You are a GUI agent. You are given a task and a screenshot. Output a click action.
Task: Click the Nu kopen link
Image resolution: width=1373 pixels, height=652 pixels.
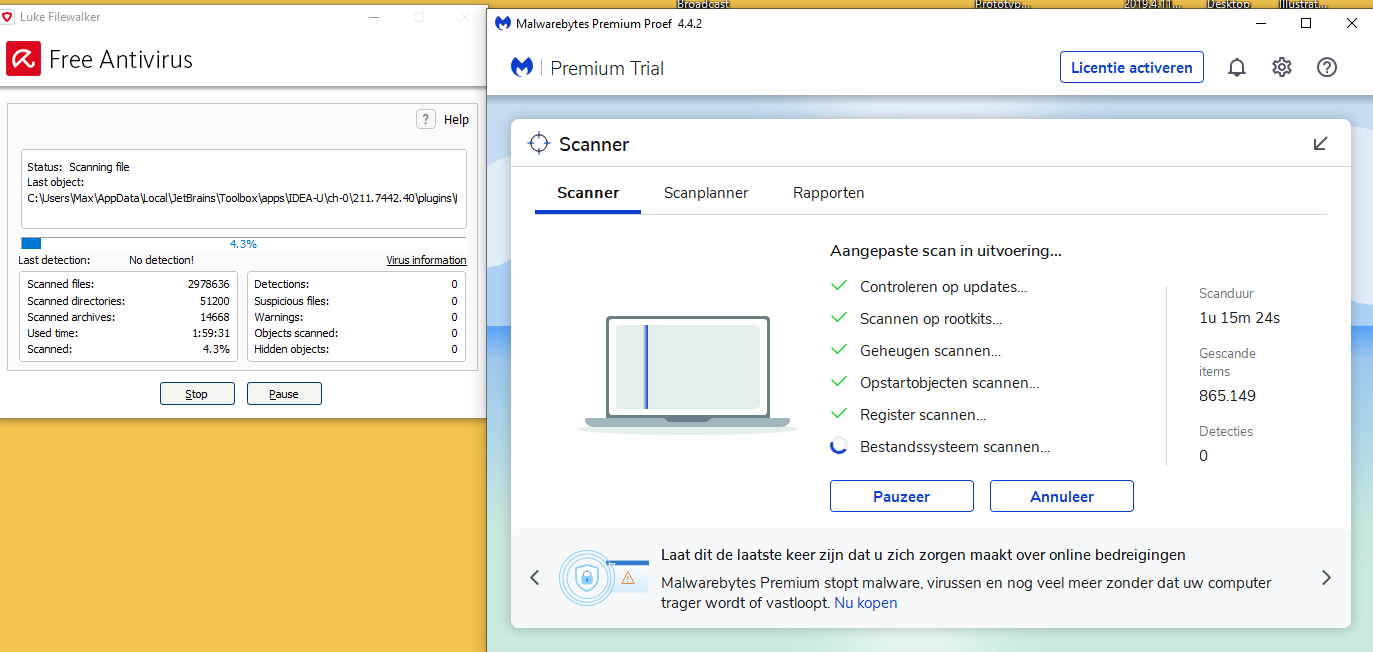click(x=866, y=603)
